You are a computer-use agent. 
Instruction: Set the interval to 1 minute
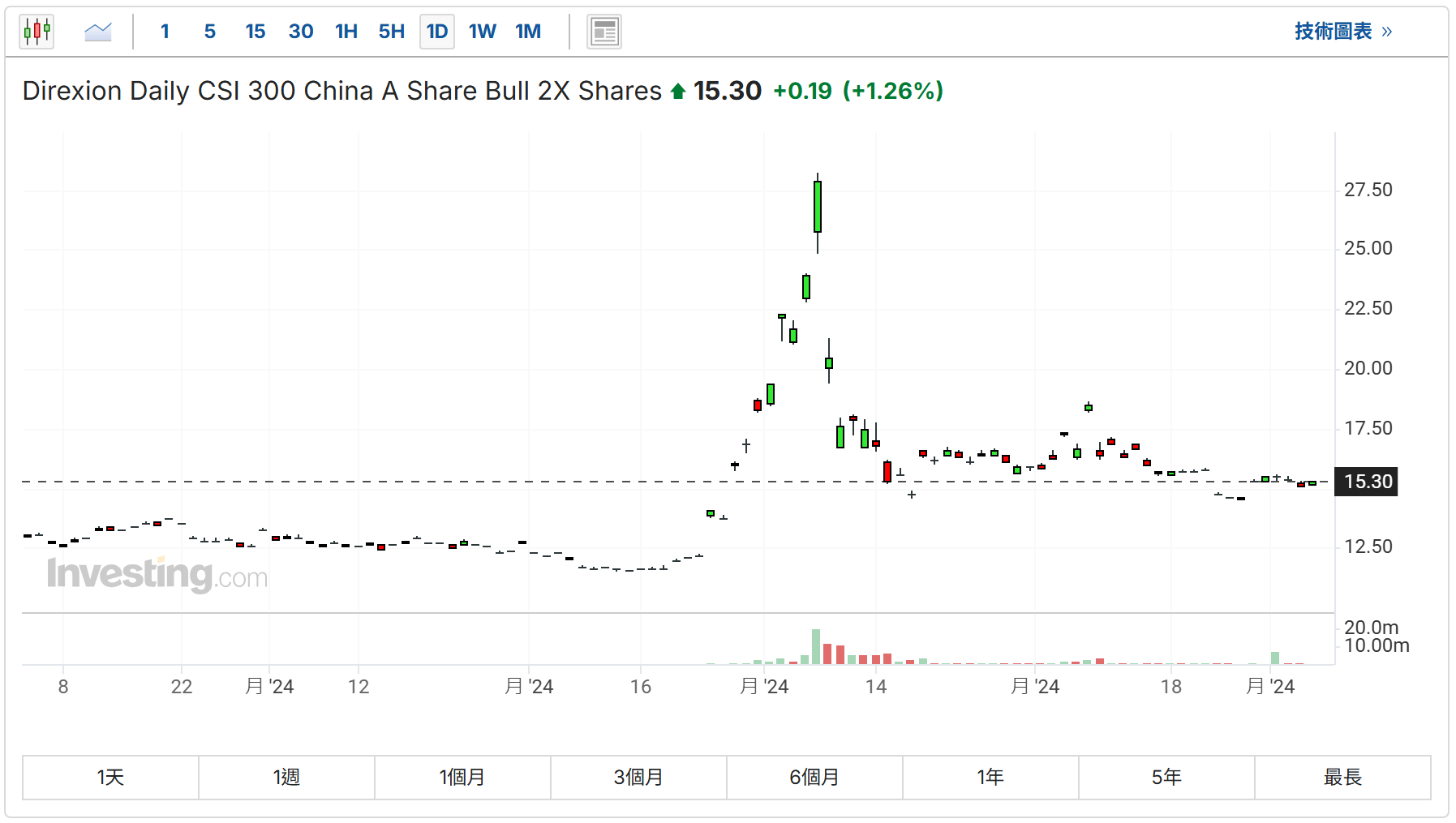165,32
